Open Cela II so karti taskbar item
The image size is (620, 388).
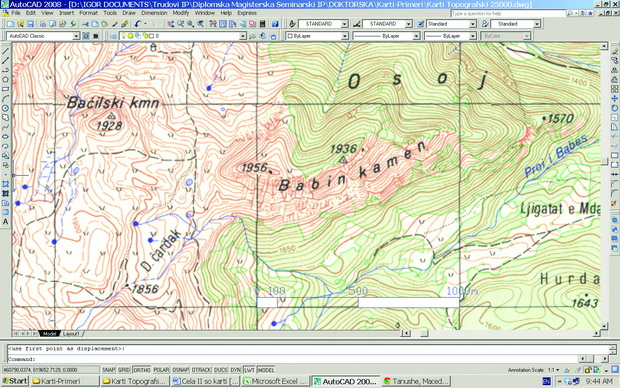pyautogui.click(x=206, y=381)
